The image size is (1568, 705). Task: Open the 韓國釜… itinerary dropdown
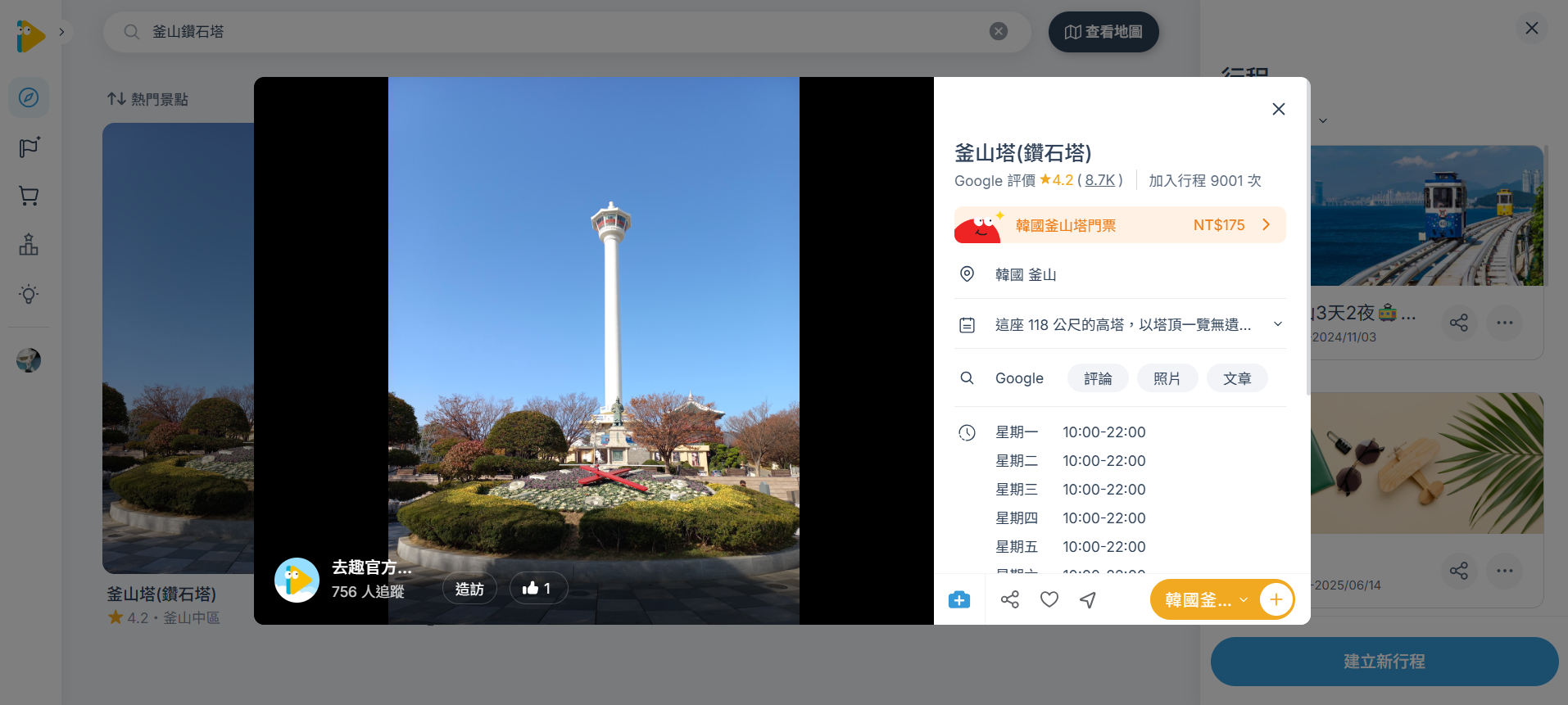tap(1205, 600)
